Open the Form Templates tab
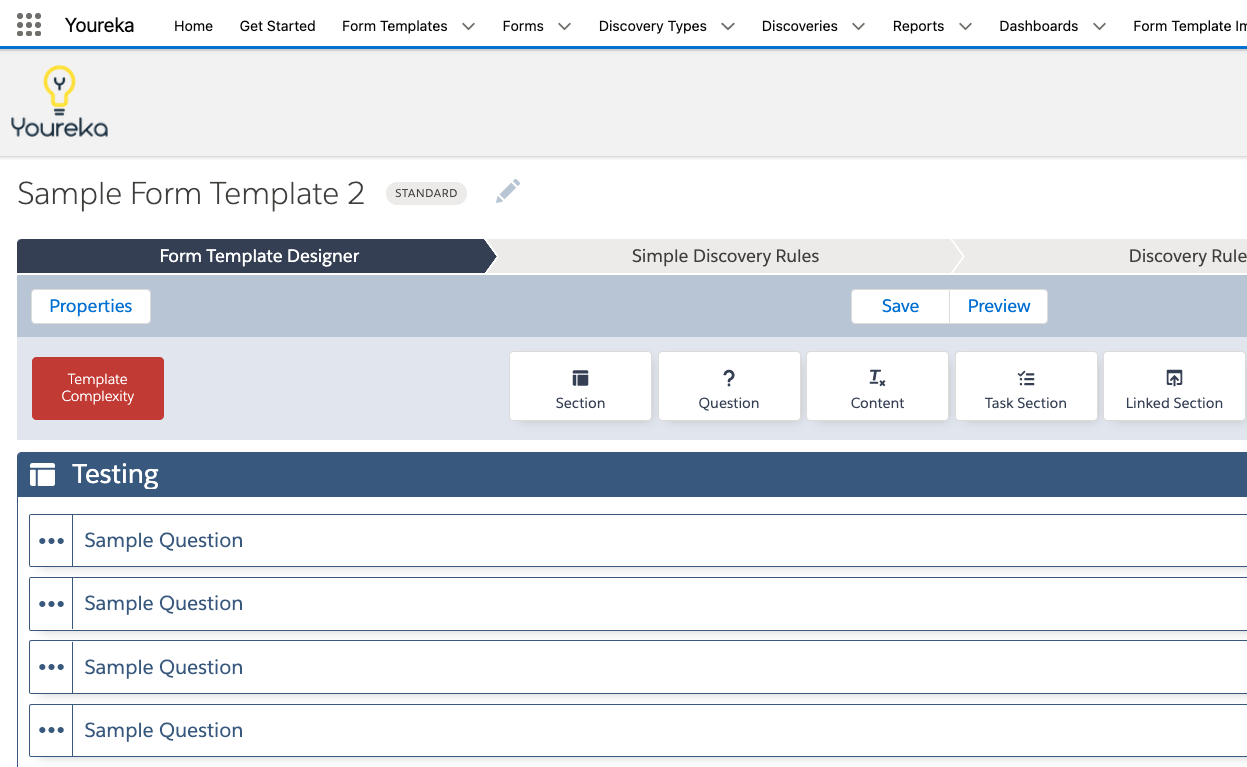 tap(395, 26)
